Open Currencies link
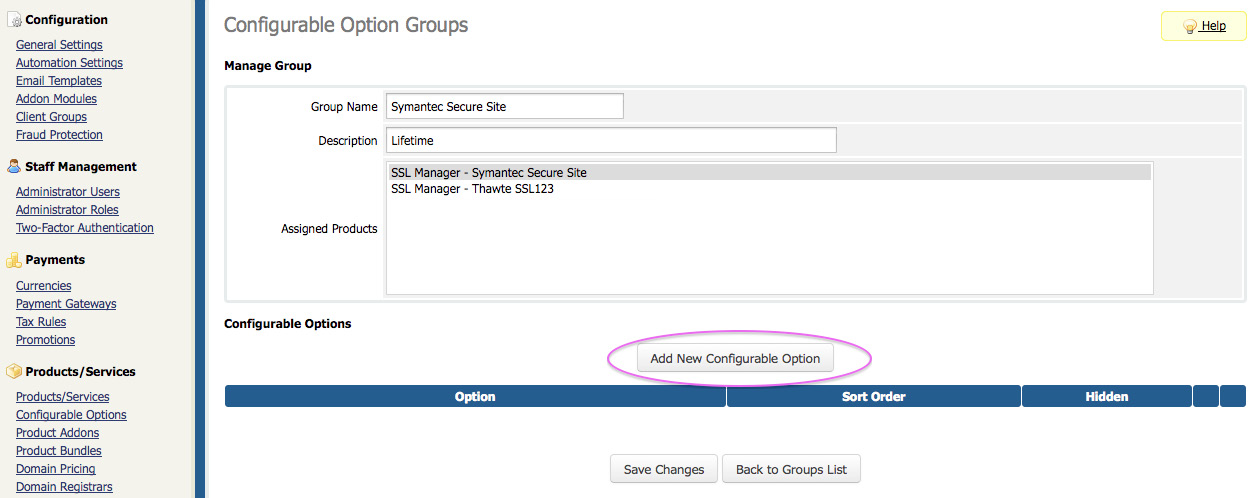 [x=43, y=286]
